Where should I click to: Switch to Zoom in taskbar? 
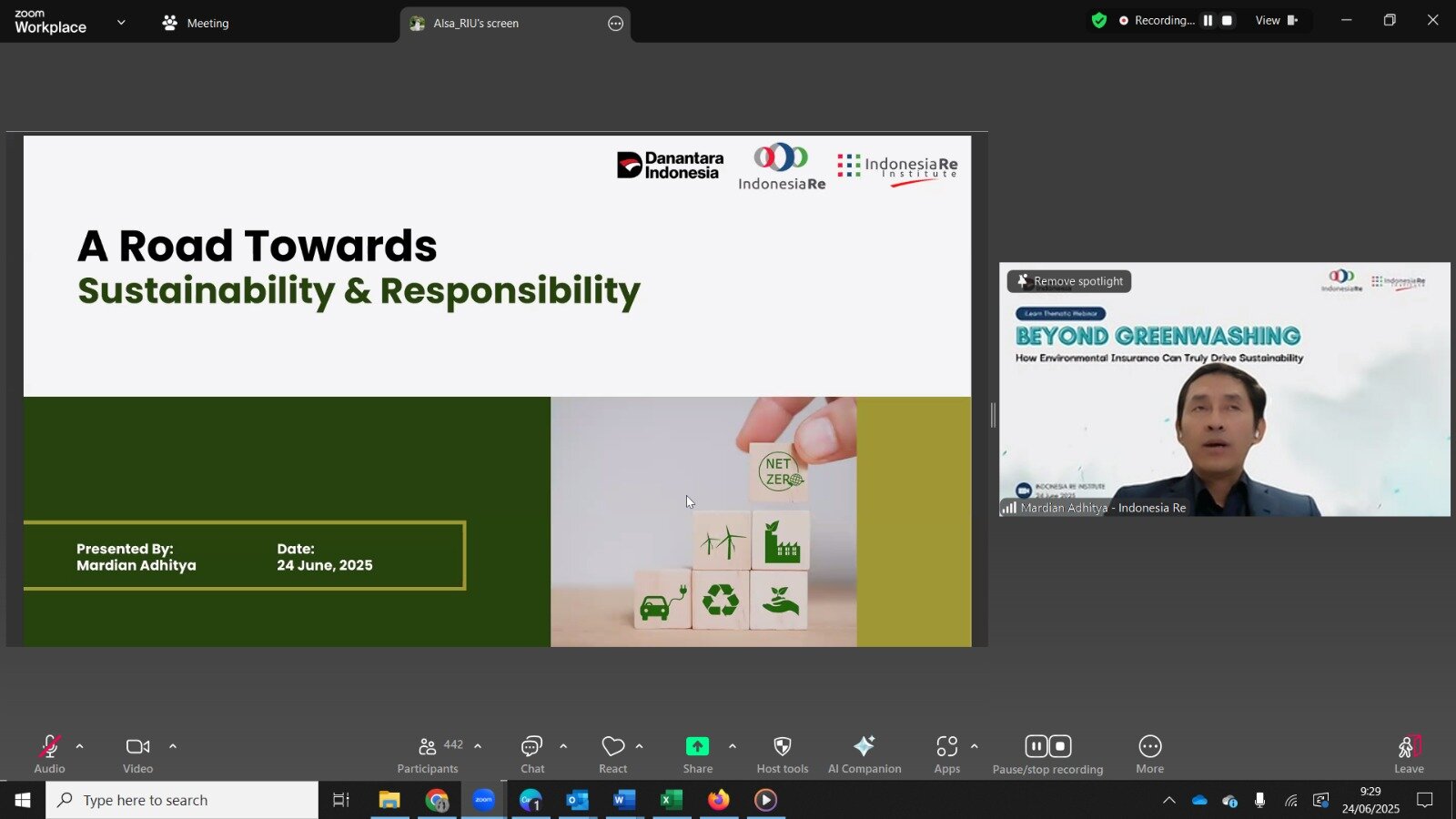(x=483, y=800)
